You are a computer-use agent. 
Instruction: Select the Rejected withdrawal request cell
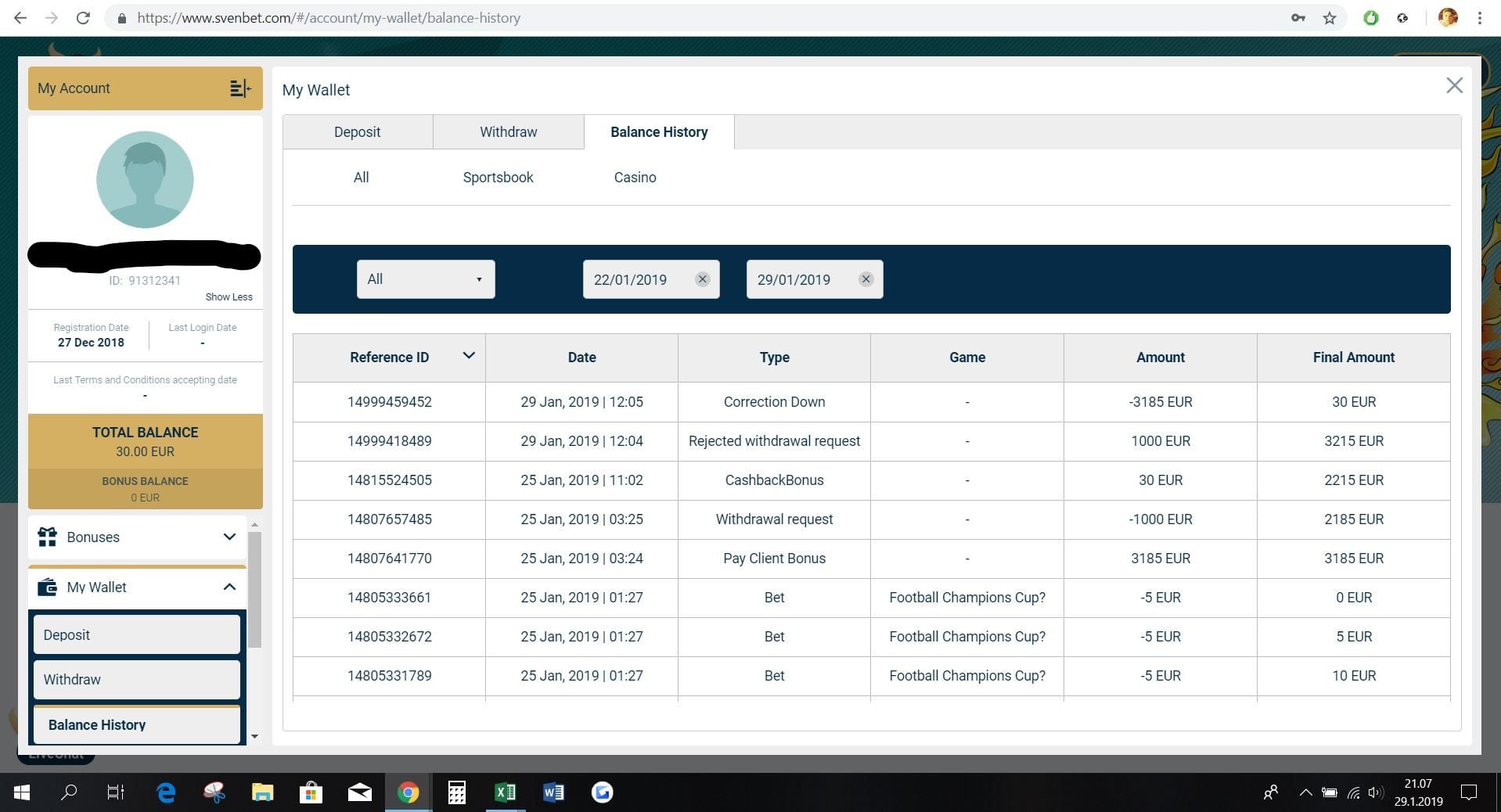pos(774,441)
